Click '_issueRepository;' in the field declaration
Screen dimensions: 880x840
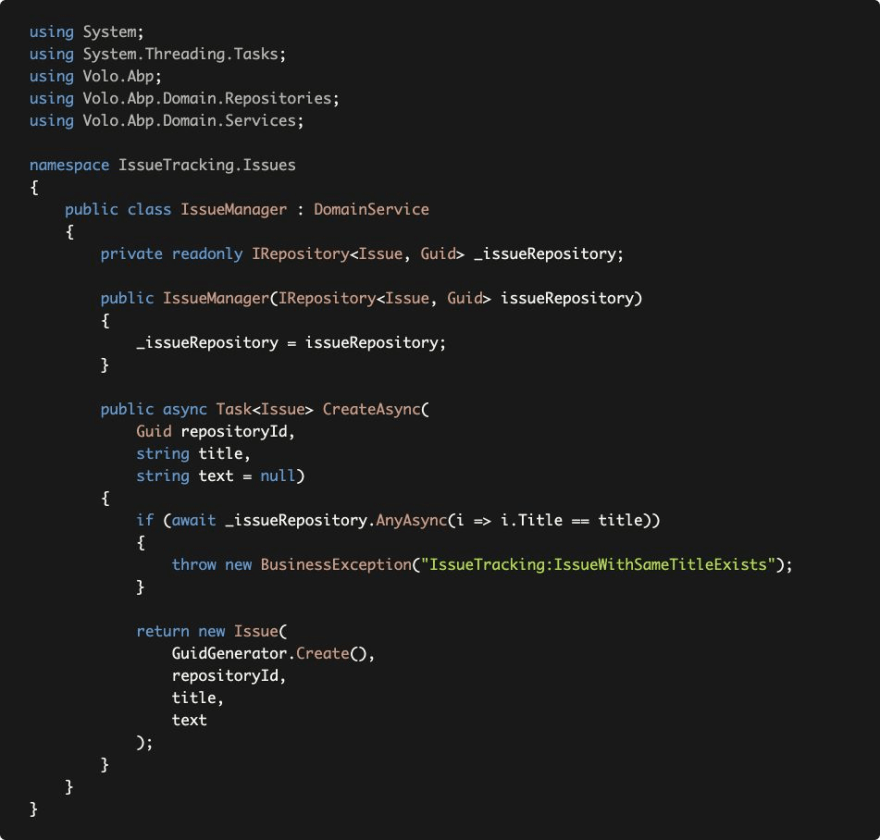point(548,254)
